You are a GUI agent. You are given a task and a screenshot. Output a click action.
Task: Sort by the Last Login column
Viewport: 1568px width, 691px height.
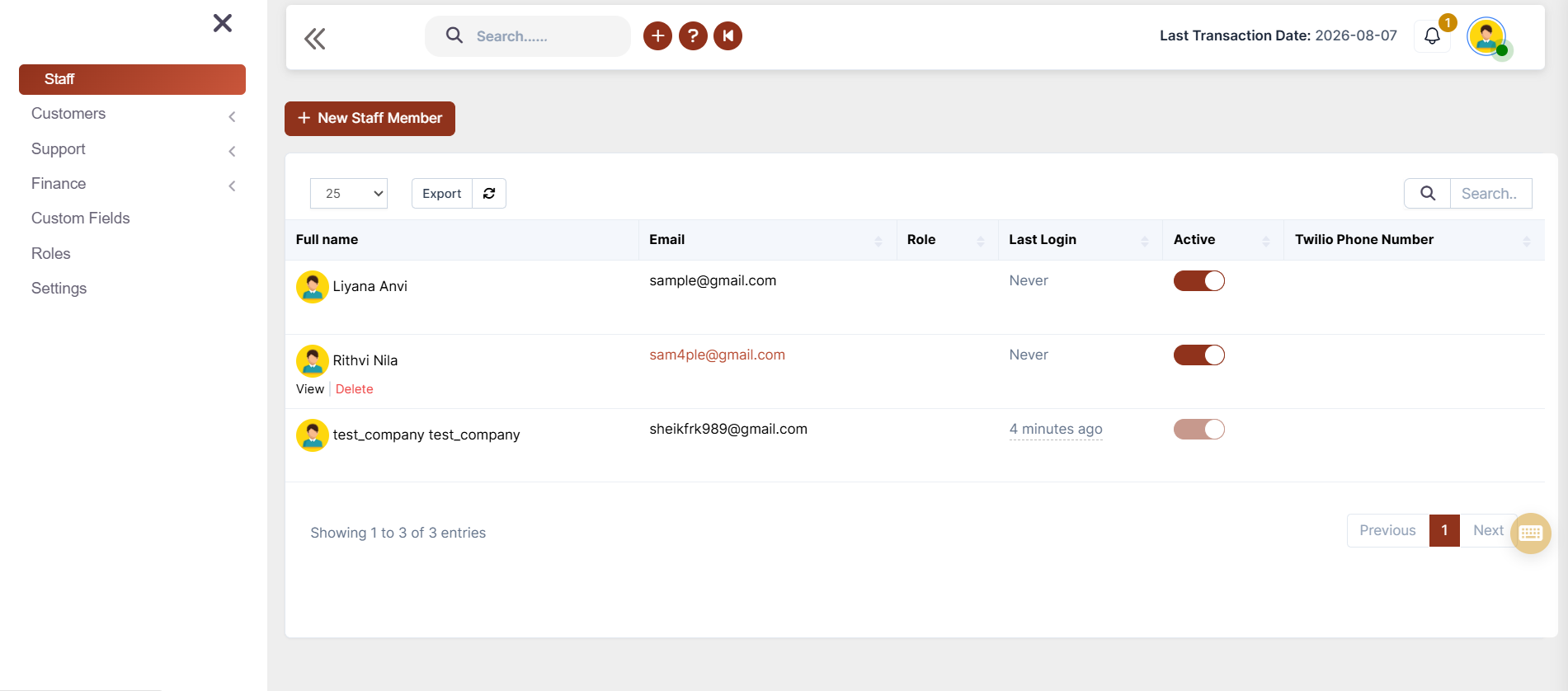click(x=1080, y=240)
